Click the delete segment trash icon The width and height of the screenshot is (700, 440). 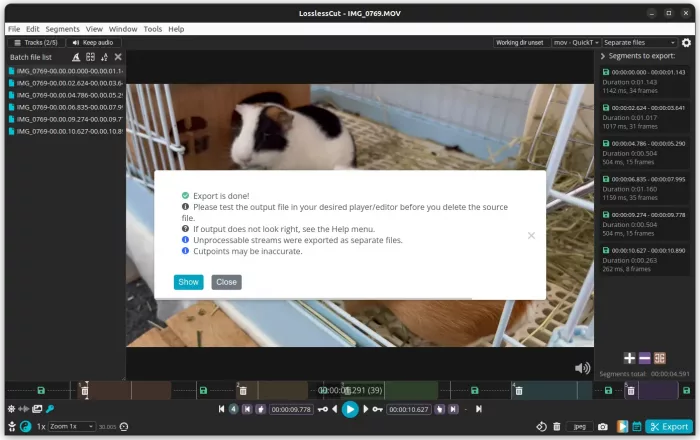(557, 426)
